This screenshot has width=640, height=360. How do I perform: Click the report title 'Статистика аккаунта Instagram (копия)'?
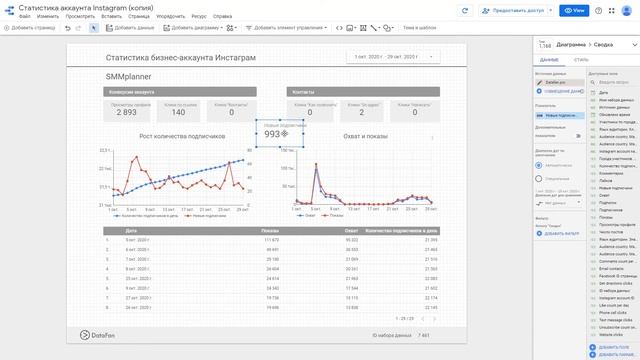click(86, 8)
